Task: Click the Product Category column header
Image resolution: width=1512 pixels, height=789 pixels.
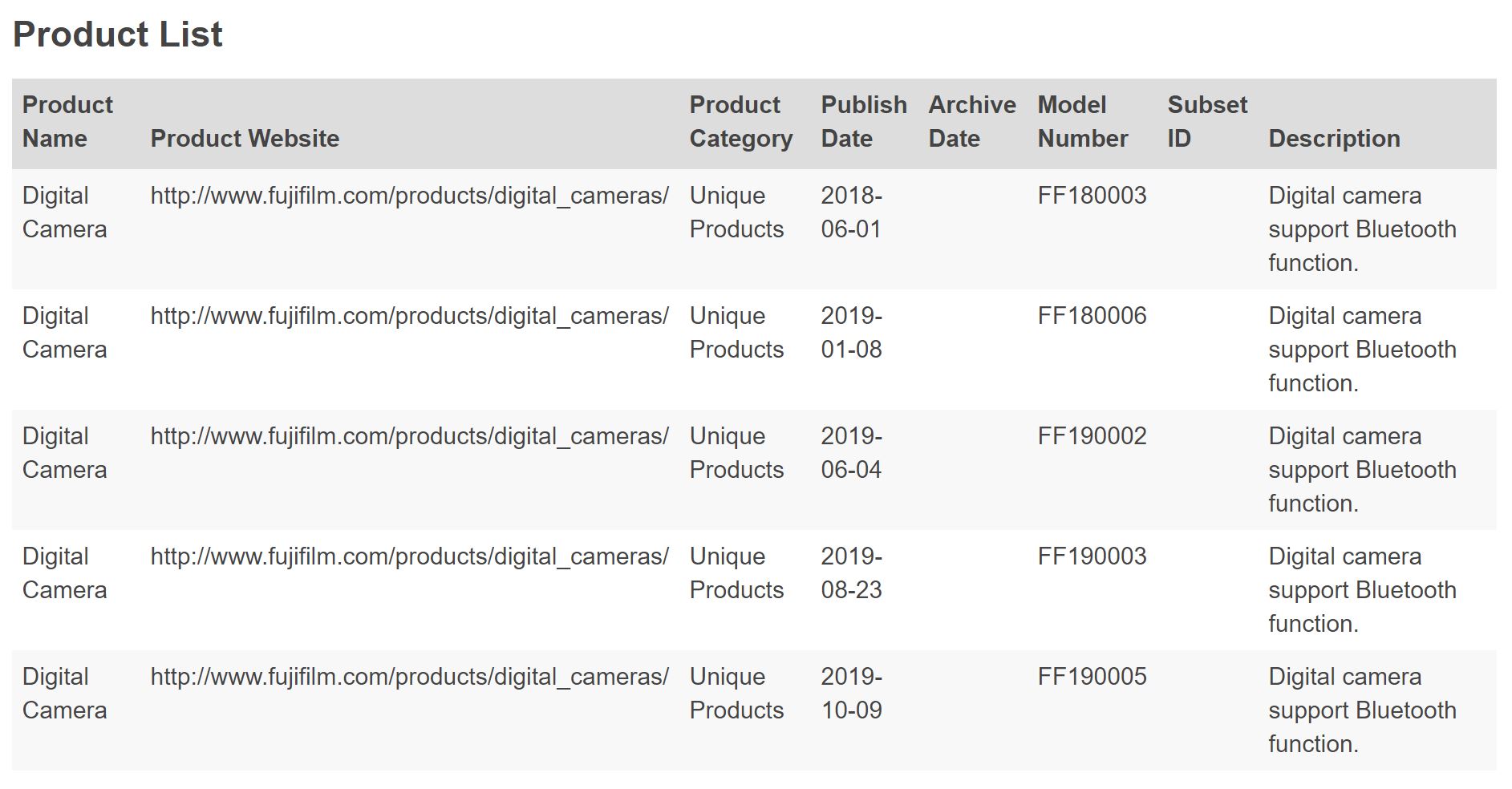Action: tap(740, 122)
